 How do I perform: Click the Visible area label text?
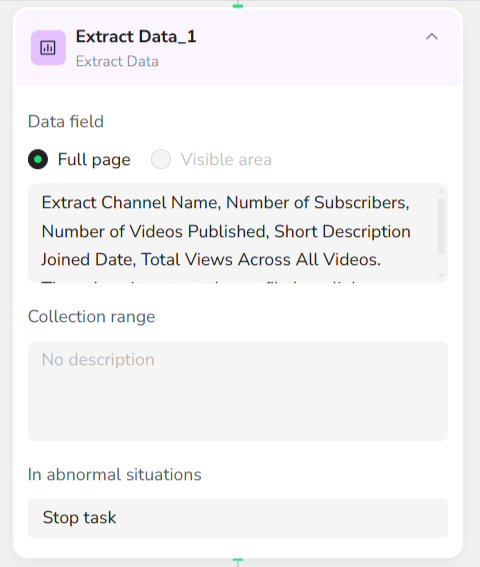(226, 159)
